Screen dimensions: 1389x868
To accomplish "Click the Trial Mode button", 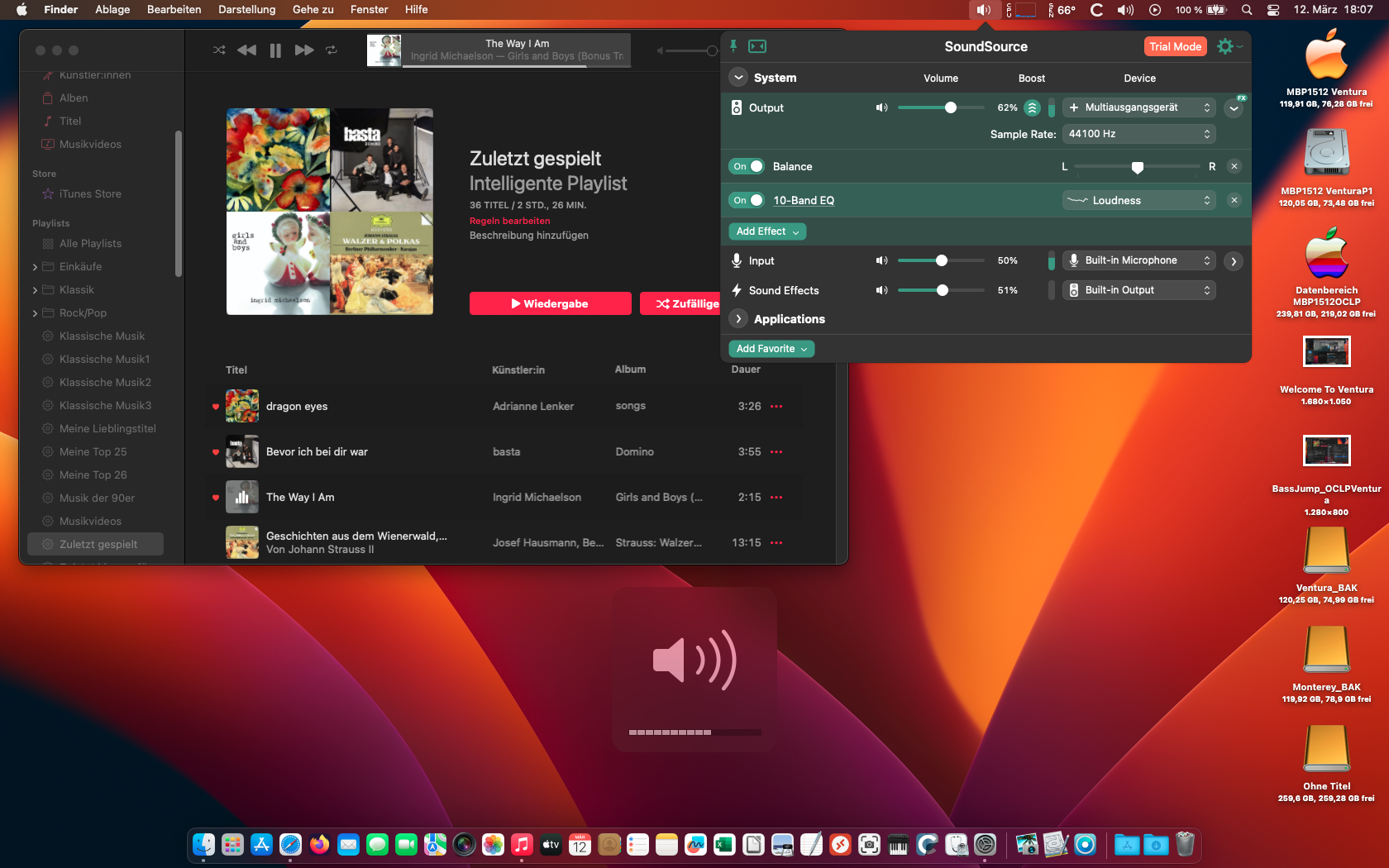I will [1175, 46].
